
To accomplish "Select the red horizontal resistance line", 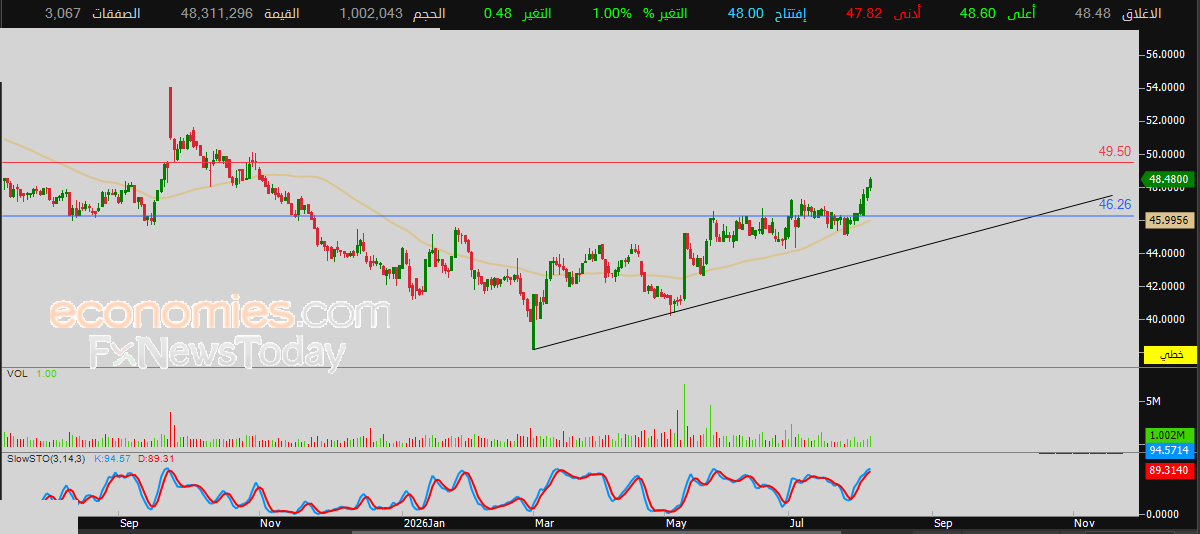I will 570,162.
